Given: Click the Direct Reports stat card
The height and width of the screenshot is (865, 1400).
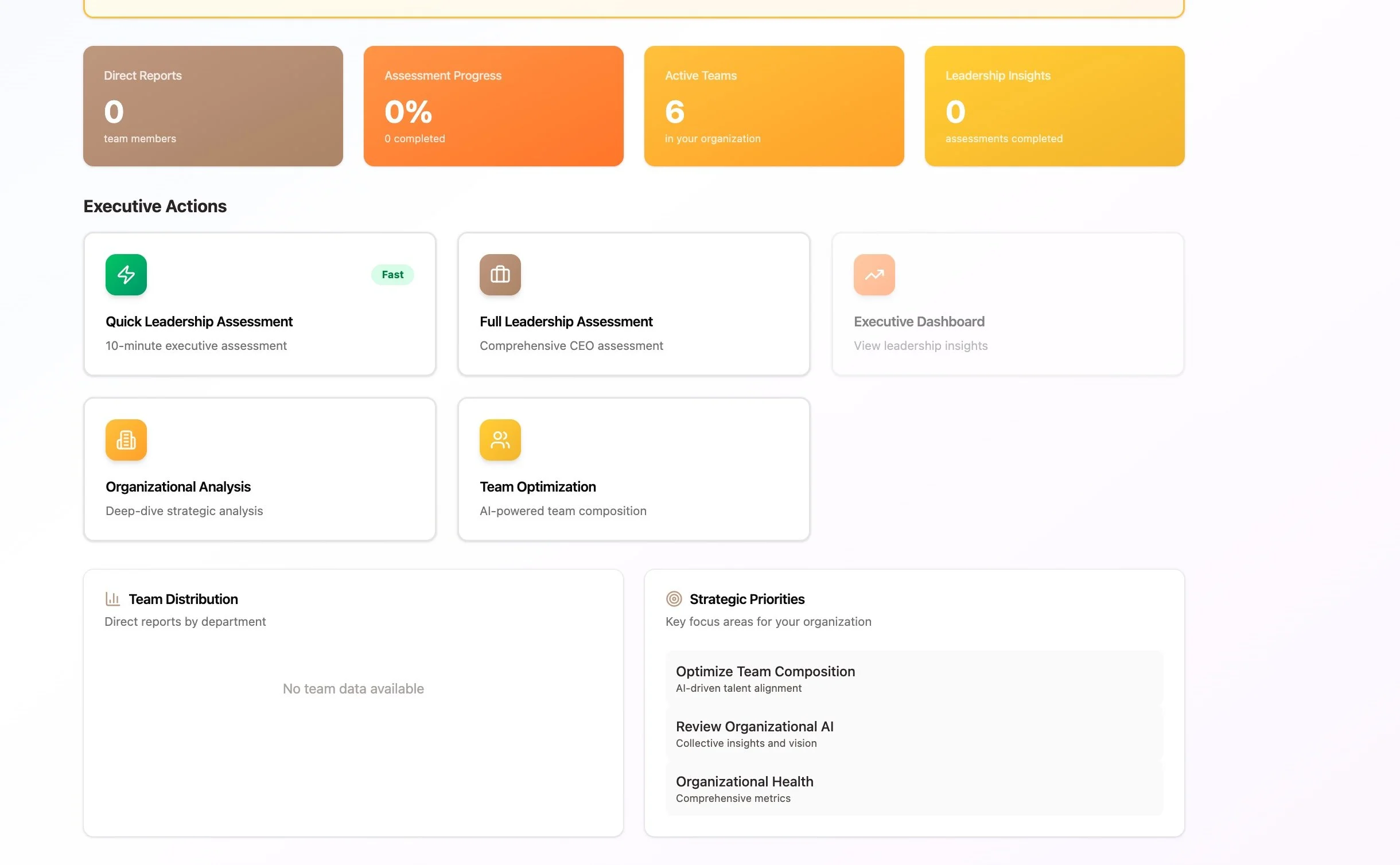Looking at the screenshot, I should tap(213, 106).
